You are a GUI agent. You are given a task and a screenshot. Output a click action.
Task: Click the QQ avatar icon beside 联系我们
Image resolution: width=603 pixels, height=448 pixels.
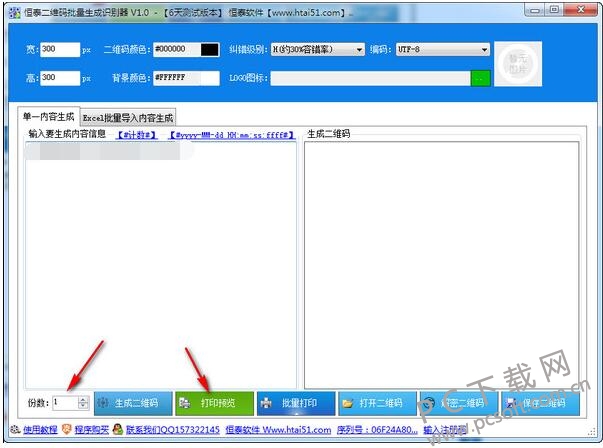tap(118, 429)
